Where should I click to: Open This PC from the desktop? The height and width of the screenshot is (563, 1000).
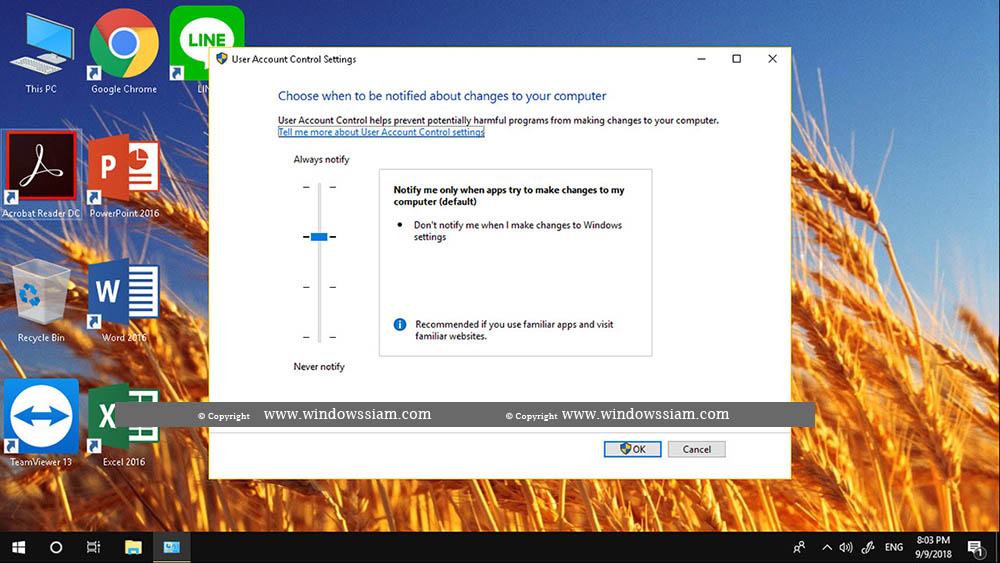tap(41, 48)
